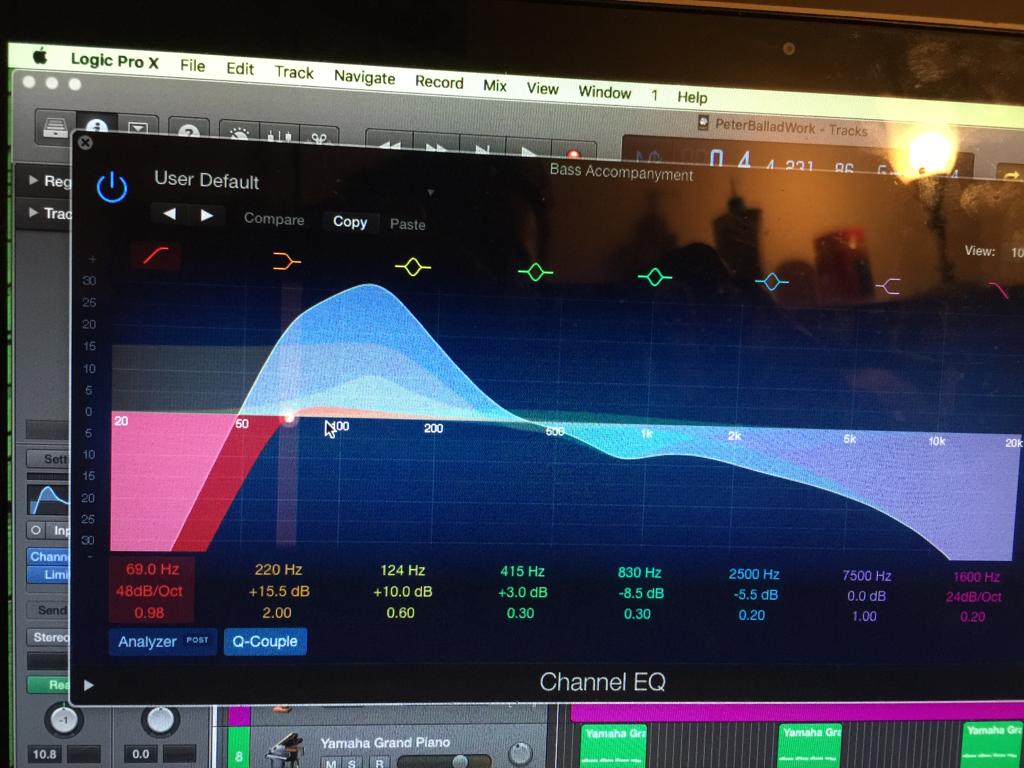Click the EQ thumbnail in the channel strip
This screenshot has width=1024, height=768.
(48, 500)
